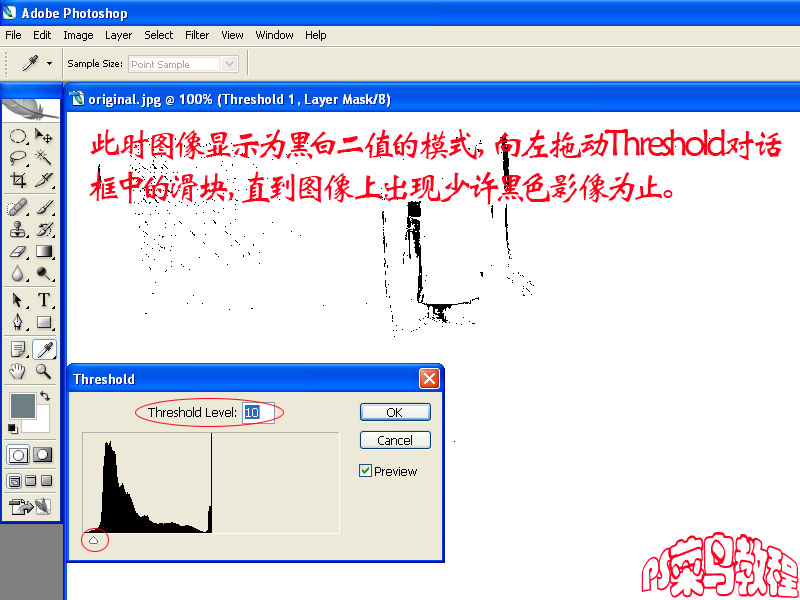800x600 pixels.
Task: Select the Eyedropper tool in toolbox
Action: pos(44,349)
